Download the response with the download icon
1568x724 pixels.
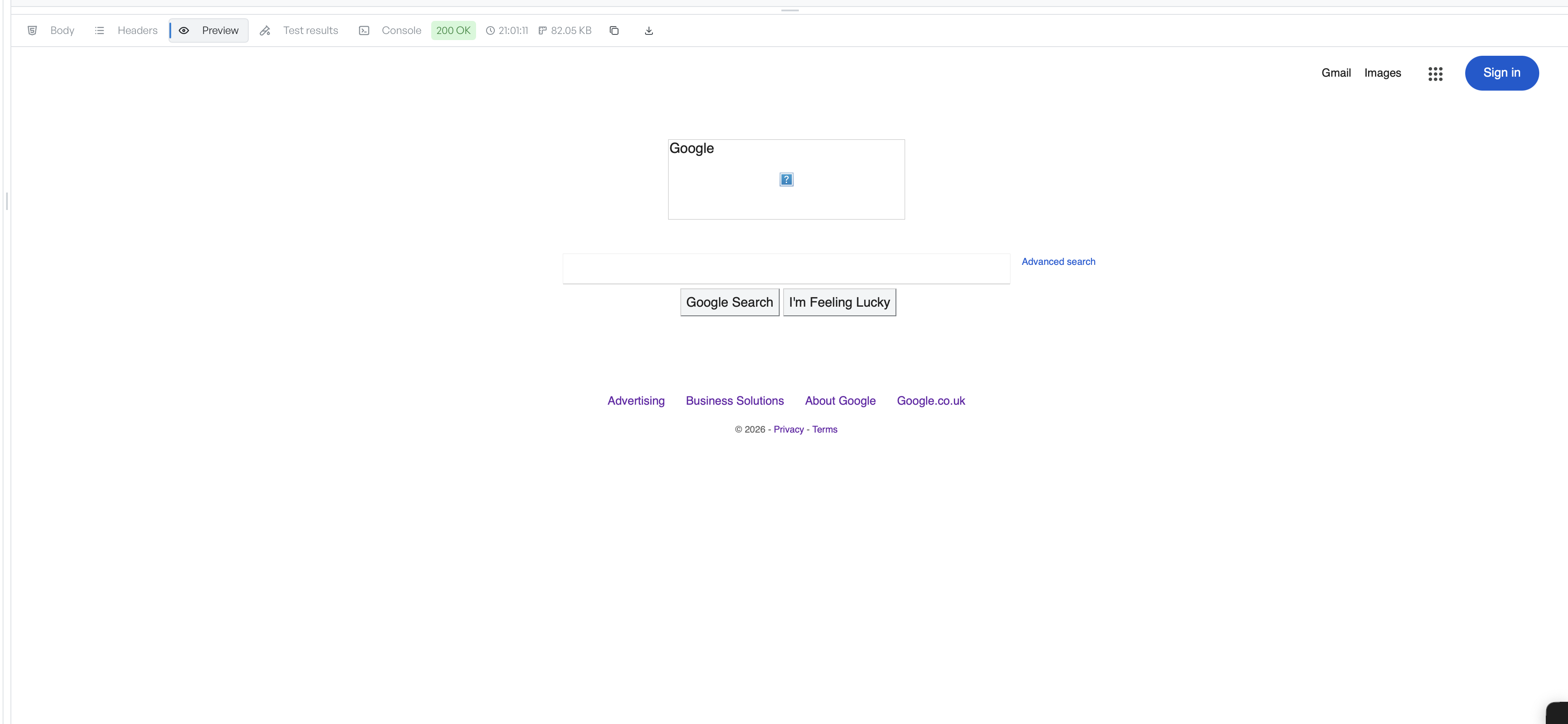coord(649,30)
